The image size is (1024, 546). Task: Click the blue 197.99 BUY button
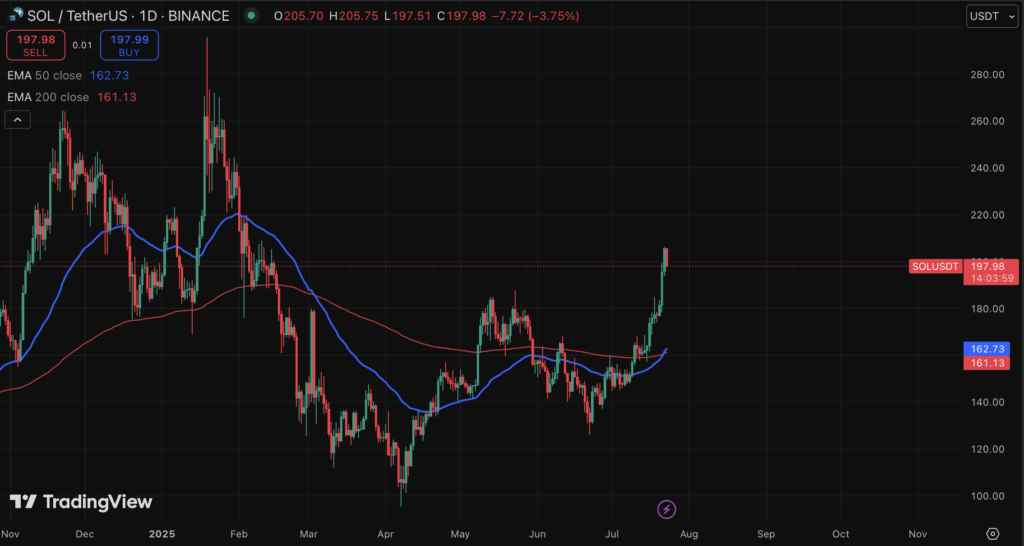click(129, 46)
